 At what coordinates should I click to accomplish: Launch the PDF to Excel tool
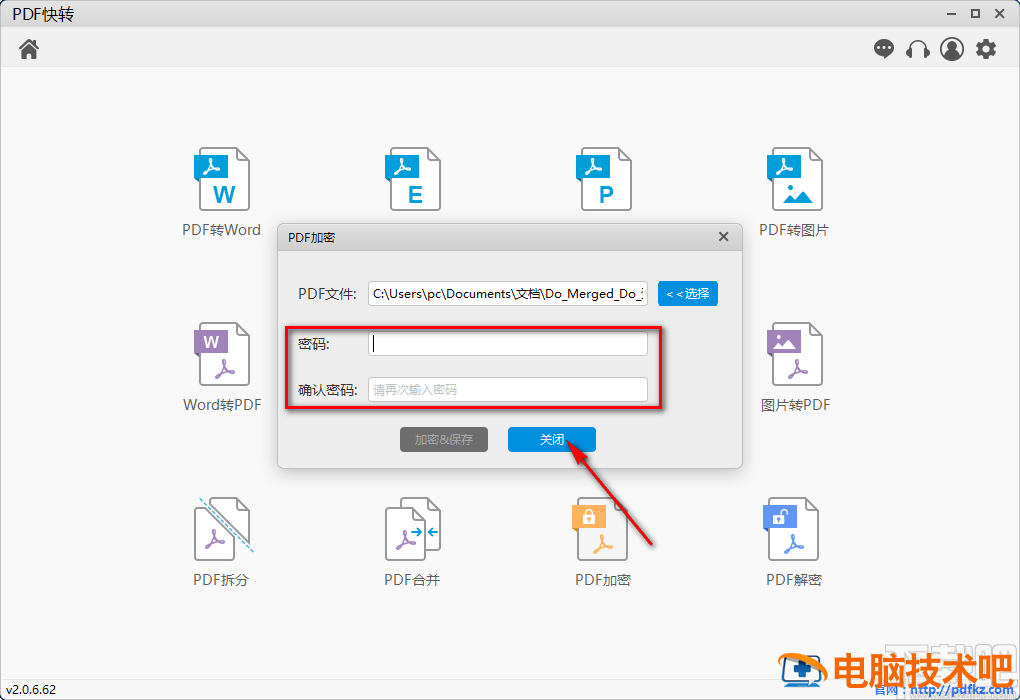[414, 180]
